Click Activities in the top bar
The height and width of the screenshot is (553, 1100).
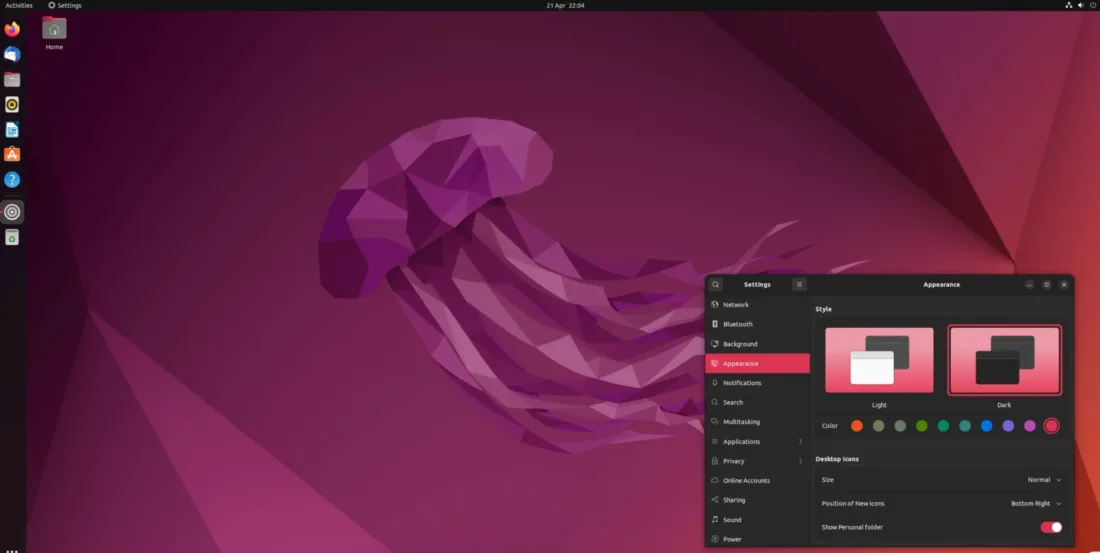[19, 6]
